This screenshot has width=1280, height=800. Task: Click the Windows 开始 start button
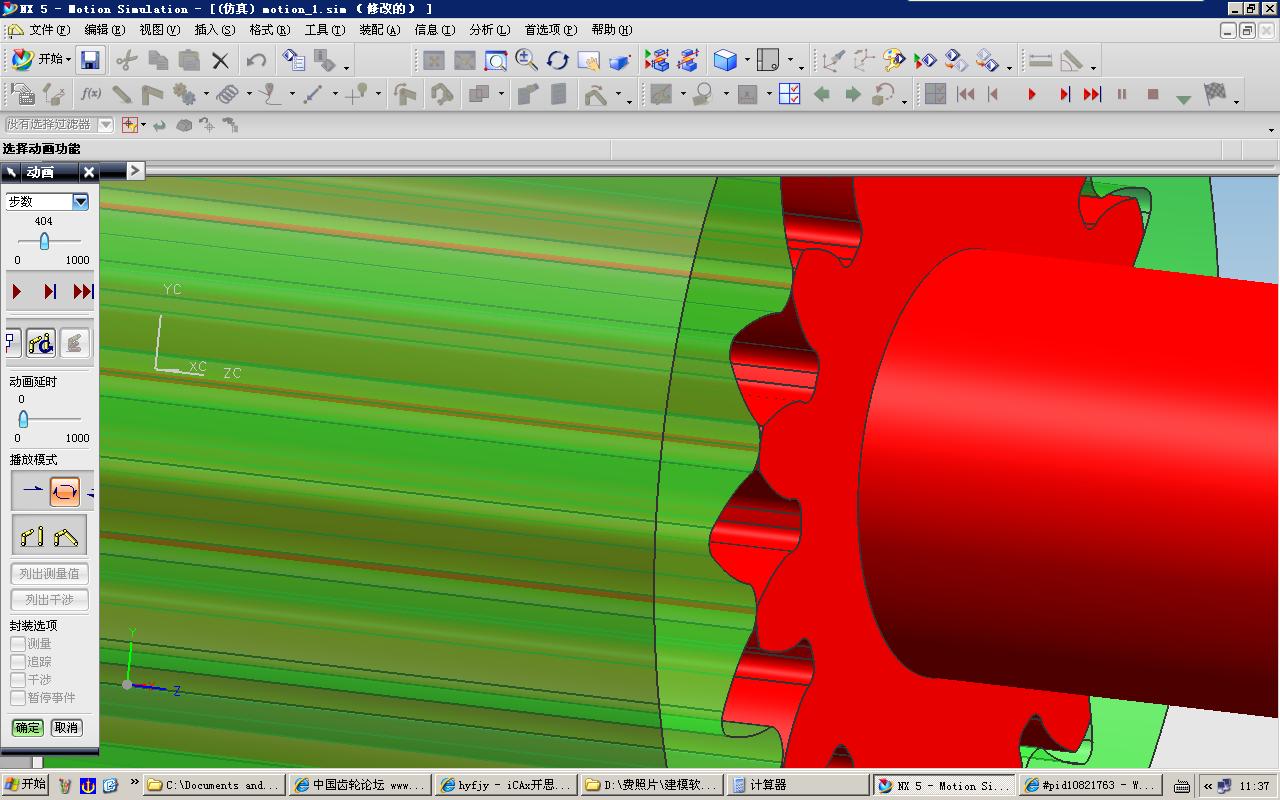coord(25,785)
